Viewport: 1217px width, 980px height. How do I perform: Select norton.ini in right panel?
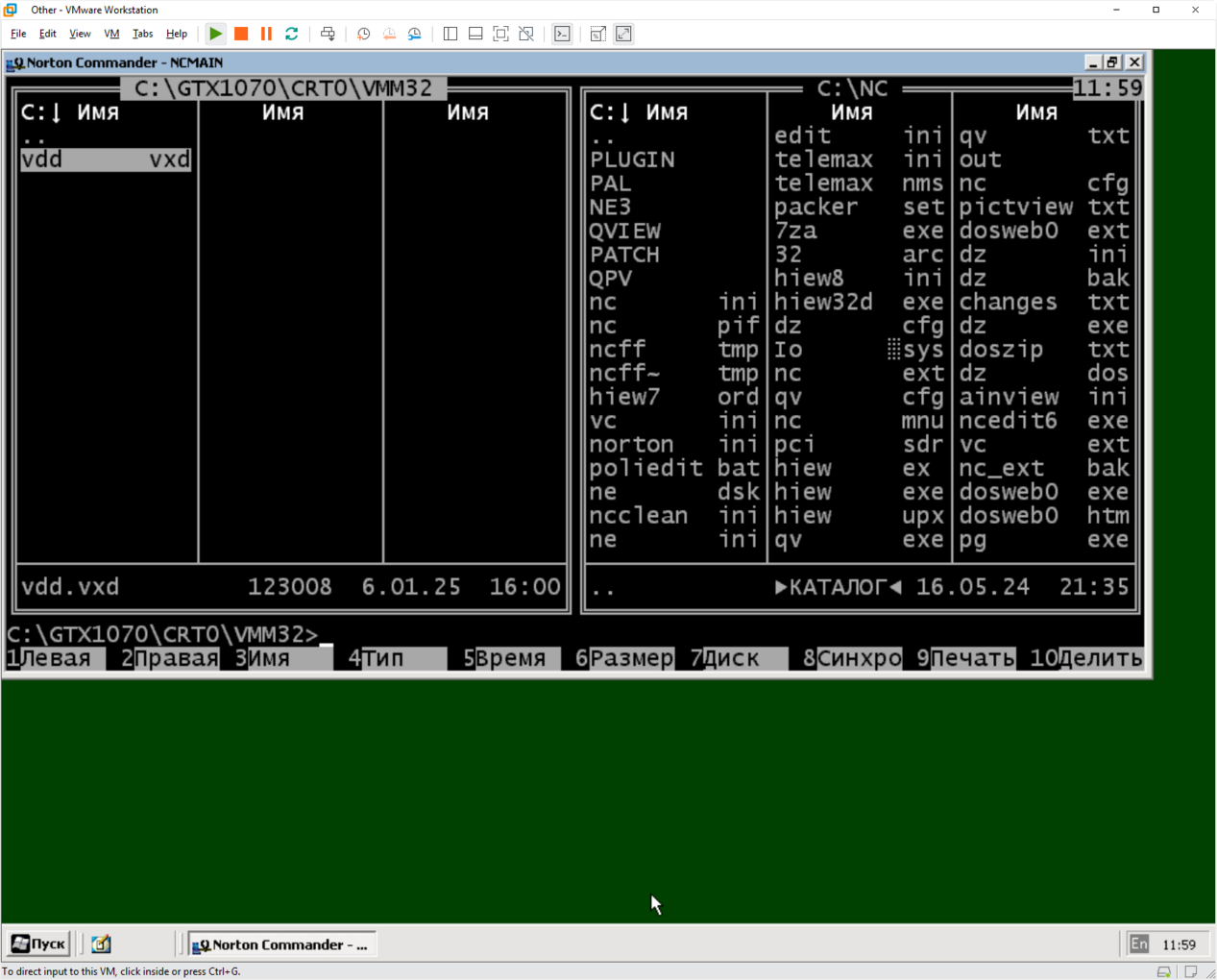pyautogui.click(x=674, y=445)
